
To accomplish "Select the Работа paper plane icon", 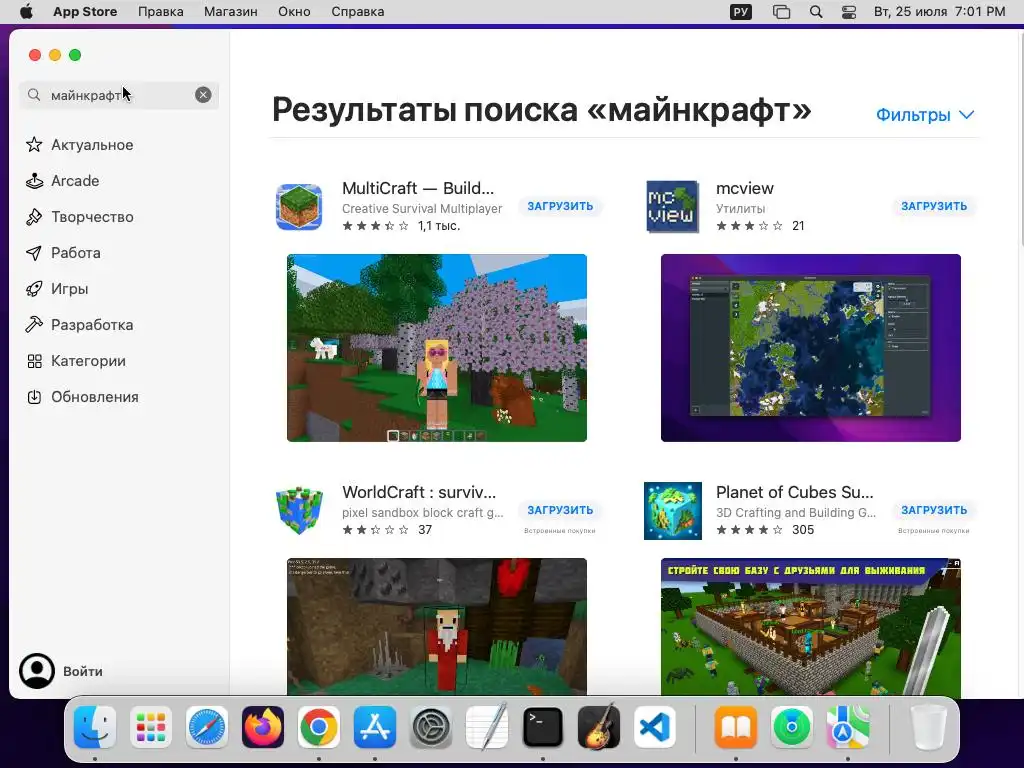I will click(x=34, y=253).
